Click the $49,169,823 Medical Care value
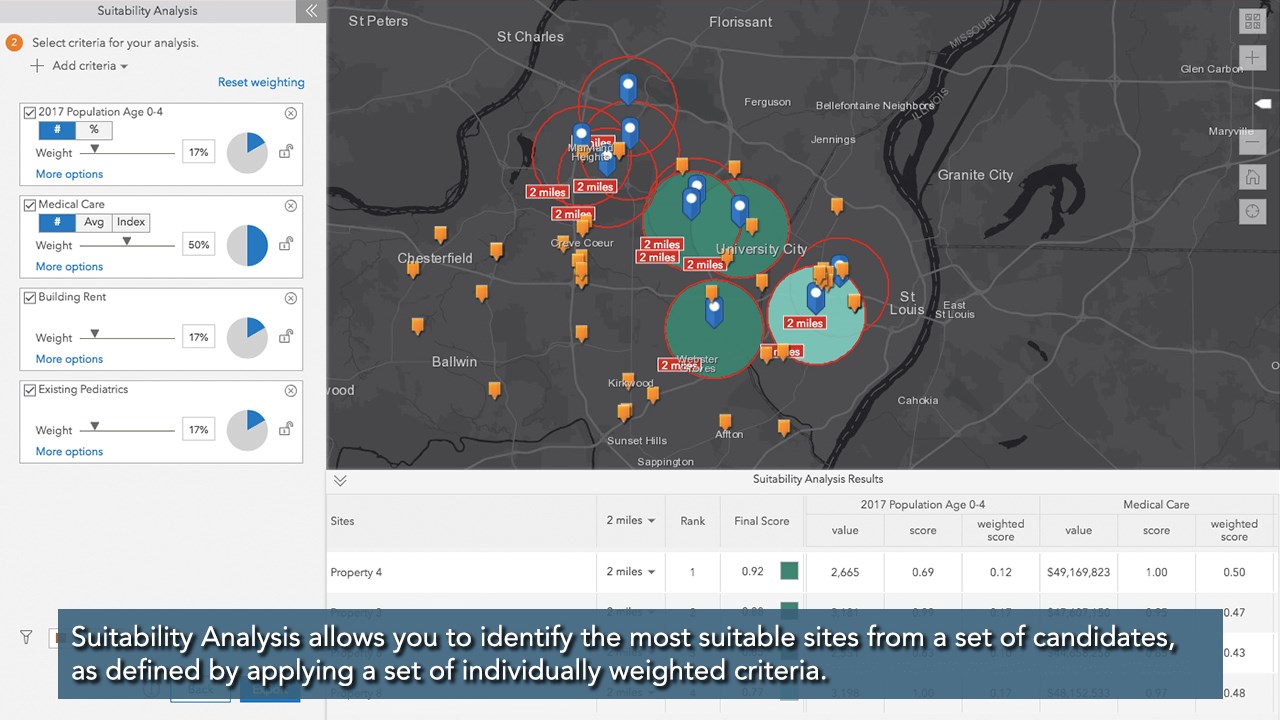This screenshot has height=720, width=1280. tap(1079, 573)
